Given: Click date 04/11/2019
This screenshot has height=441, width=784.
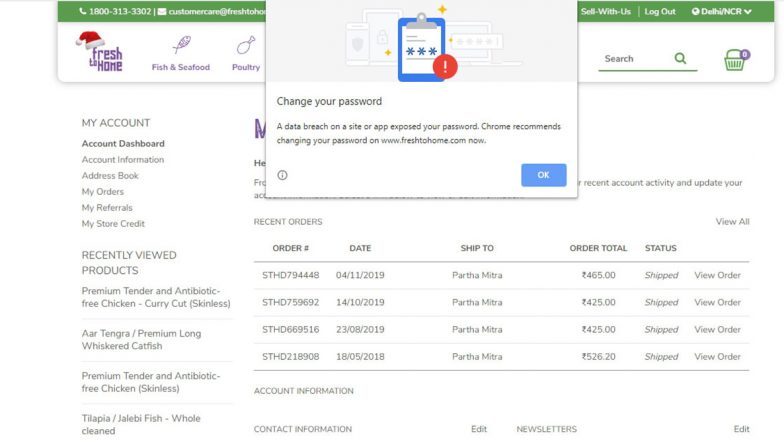Looking at the screenshot, I should click(x=360, y=275).
